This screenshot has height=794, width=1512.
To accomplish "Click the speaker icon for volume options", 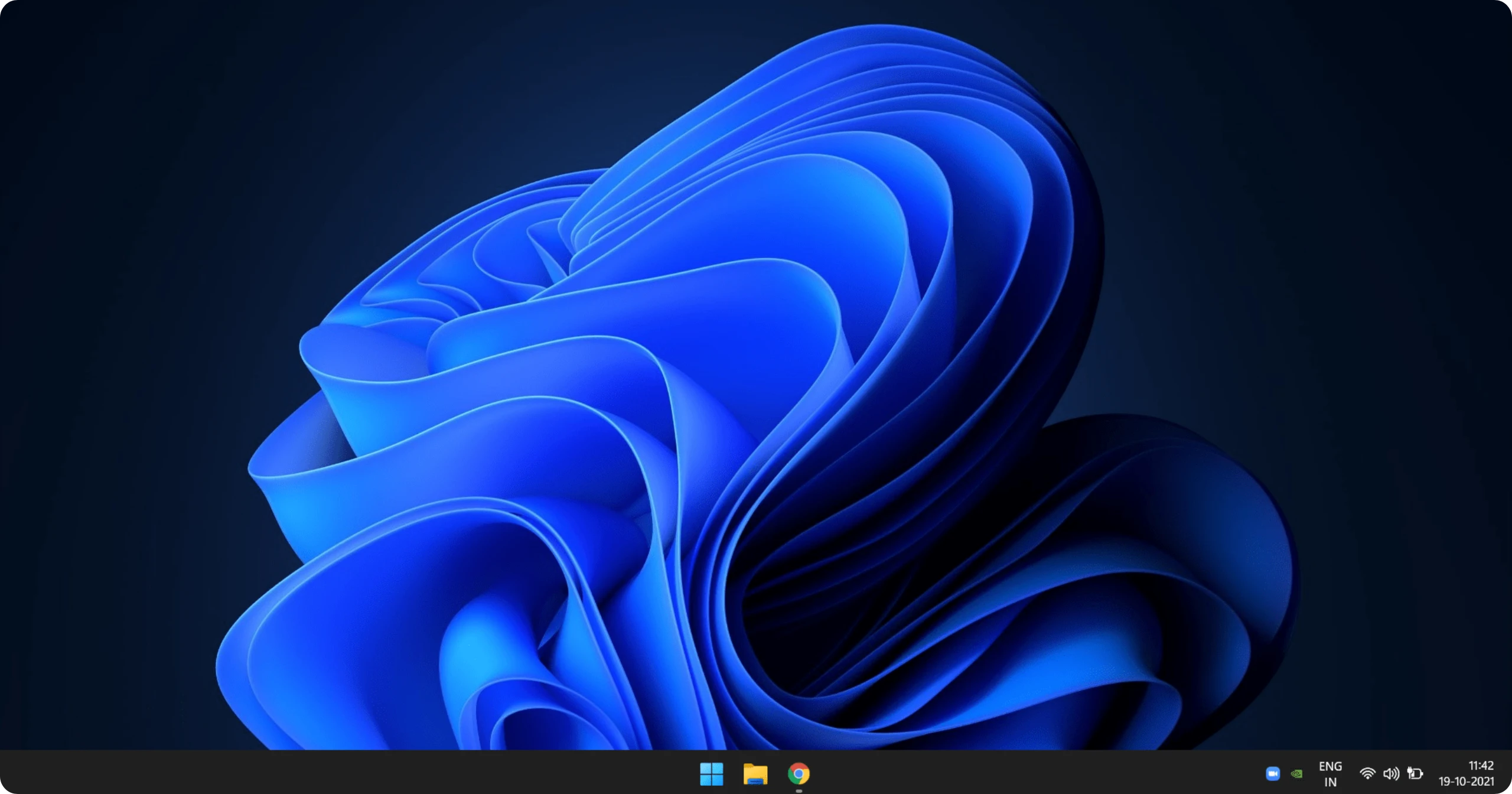I will pyautogui.click(x=1392, y=773).
